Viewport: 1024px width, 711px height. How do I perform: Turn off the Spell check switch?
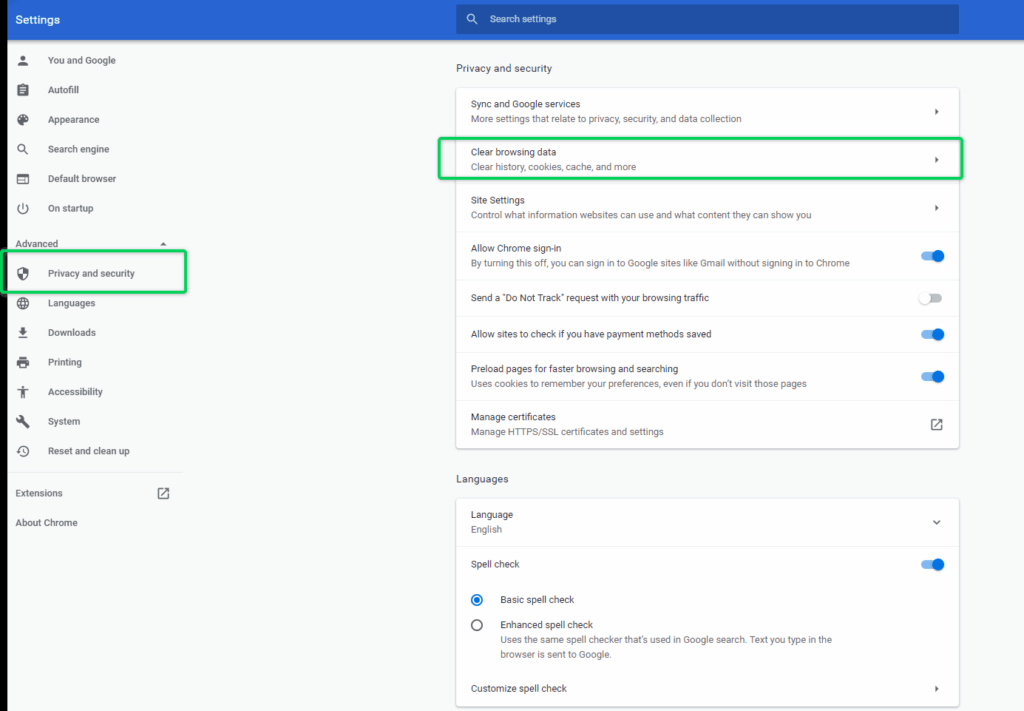click(x=932, y=565)
